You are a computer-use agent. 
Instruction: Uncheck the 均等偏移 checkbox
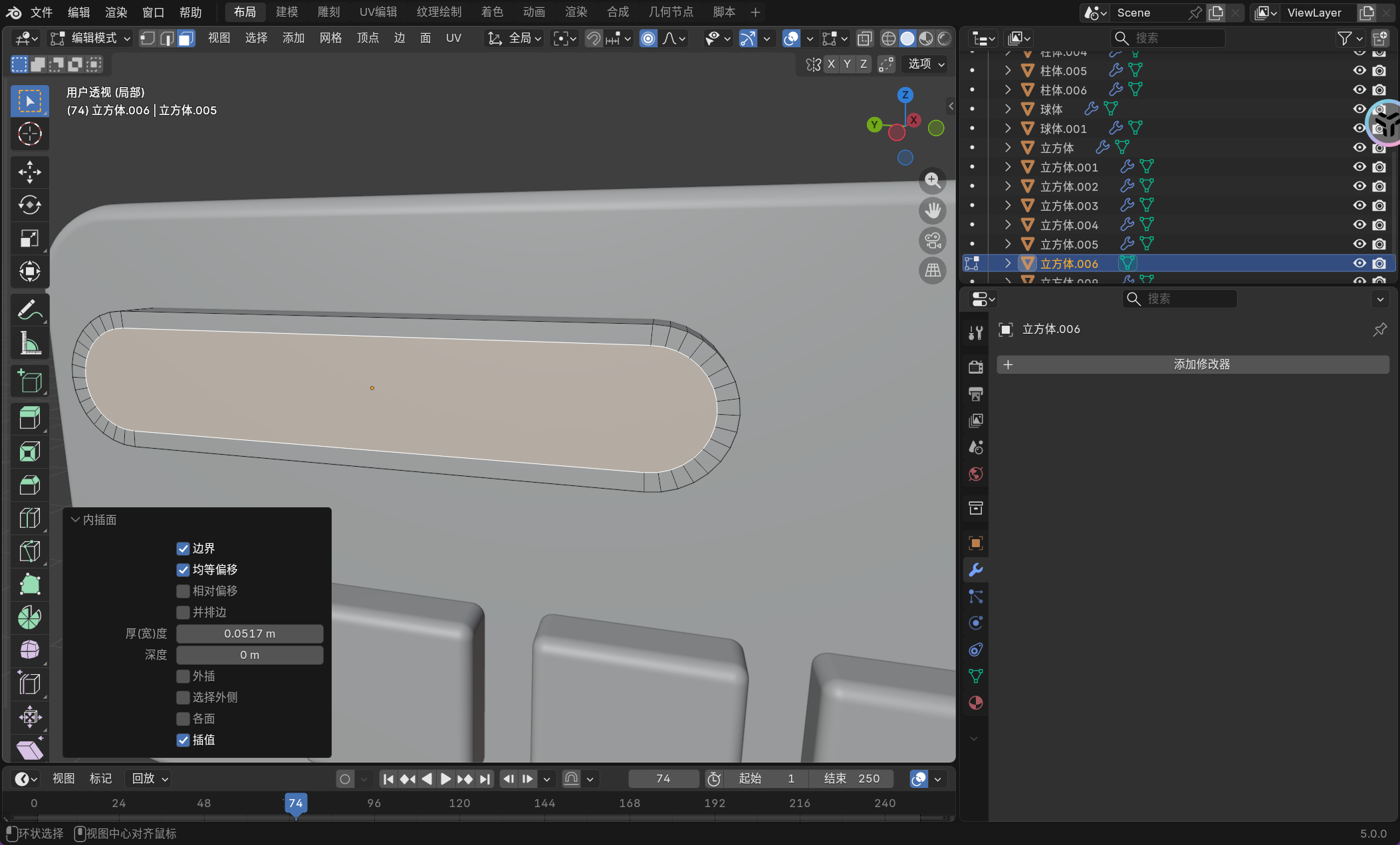click(183, 570)
